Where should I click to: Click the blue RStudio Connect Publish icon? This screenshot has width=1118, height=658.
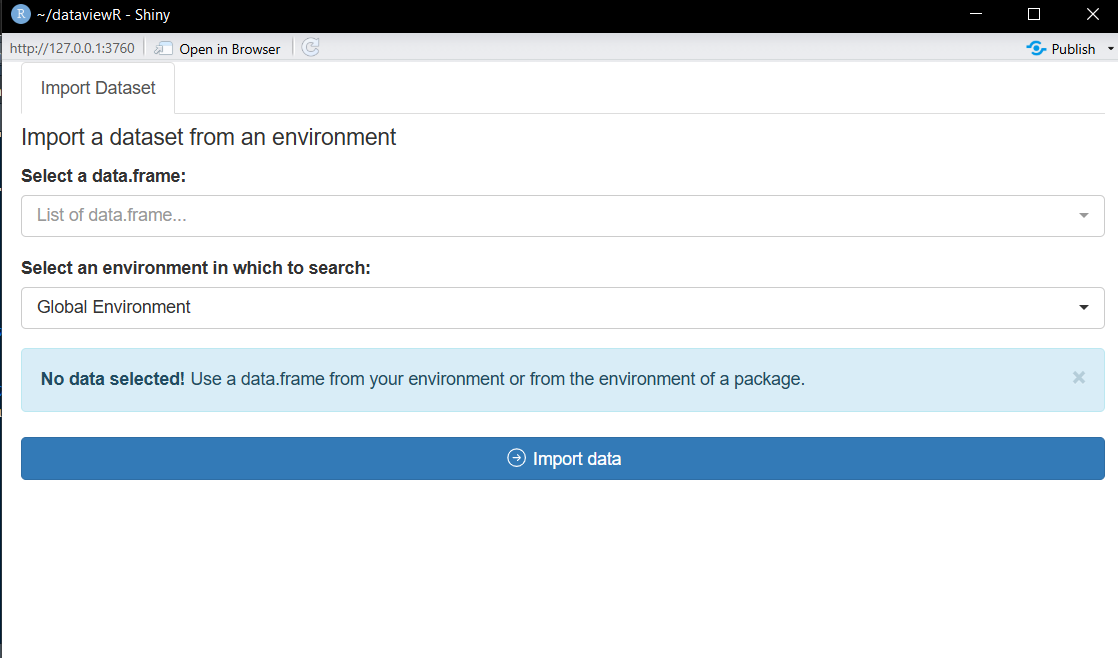coord(1036,48)
